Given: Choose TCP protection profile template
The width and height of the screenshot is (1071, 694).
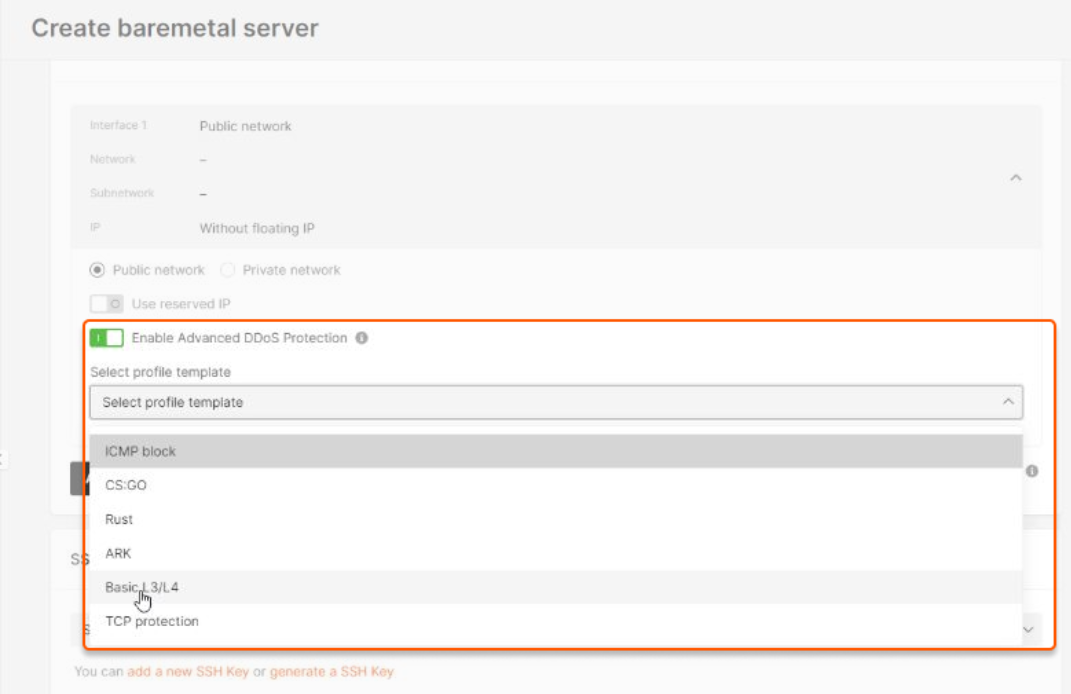Looking at the screenshot, I should click(x=556, y=622).
